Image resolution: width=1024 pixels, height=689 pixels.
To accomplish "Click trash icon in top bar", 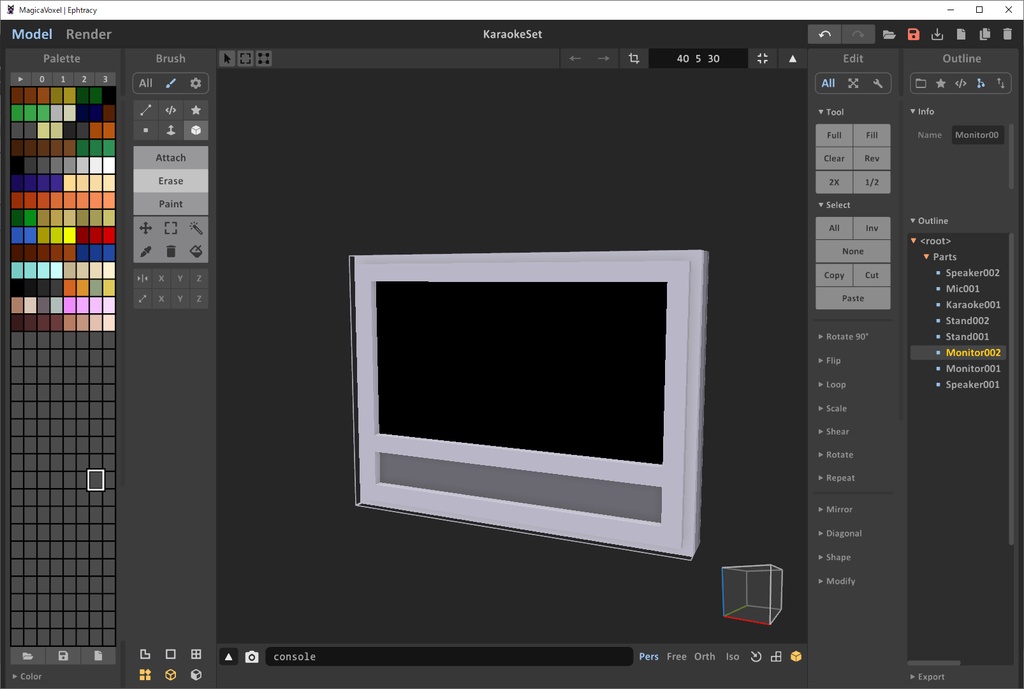I will pyautogui.click(x=1008, y=35).
